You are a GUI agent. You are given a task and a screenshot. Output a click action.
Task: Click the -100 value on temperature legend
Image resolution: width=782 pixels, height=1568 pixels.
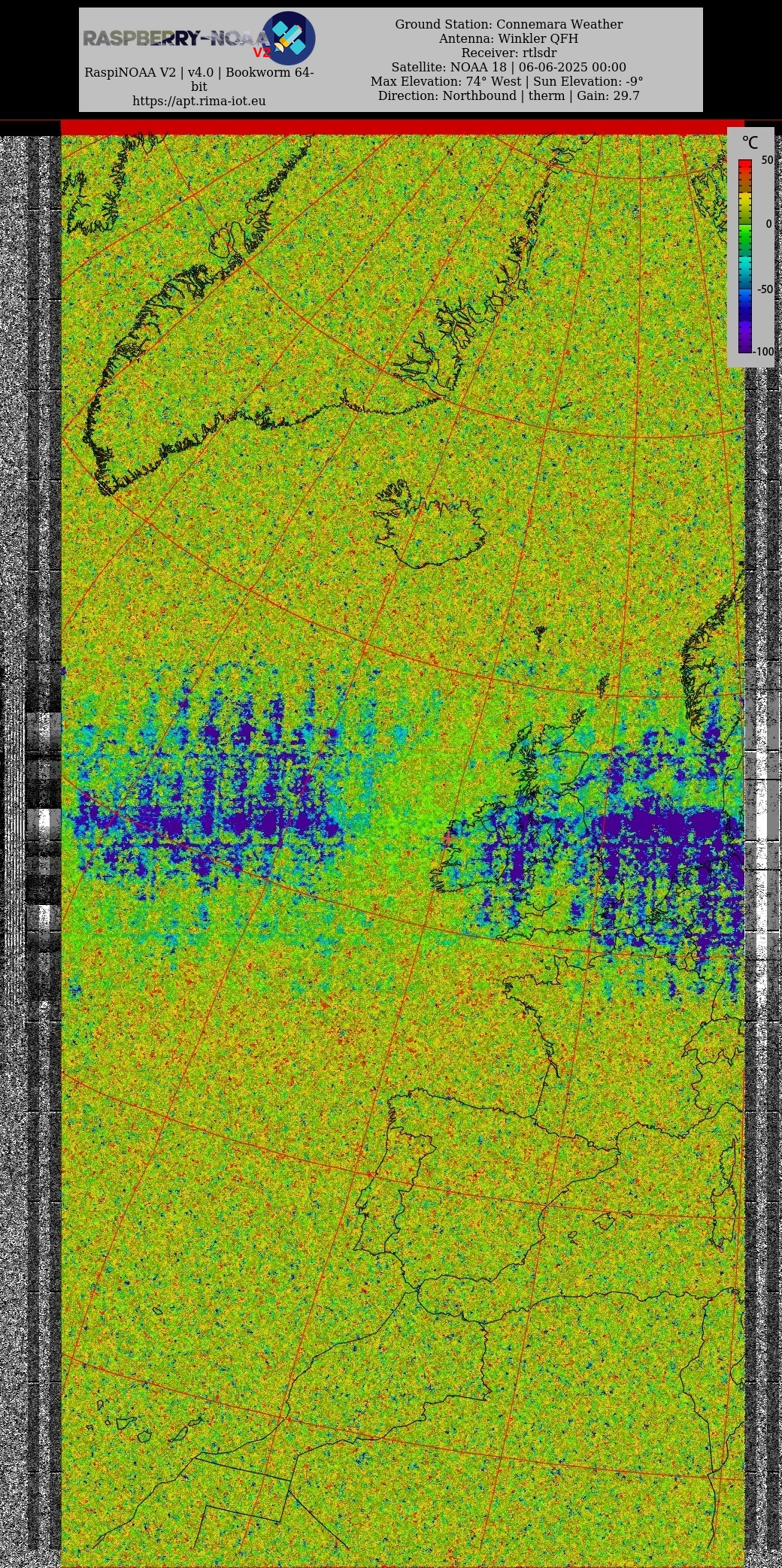(764, 352)
